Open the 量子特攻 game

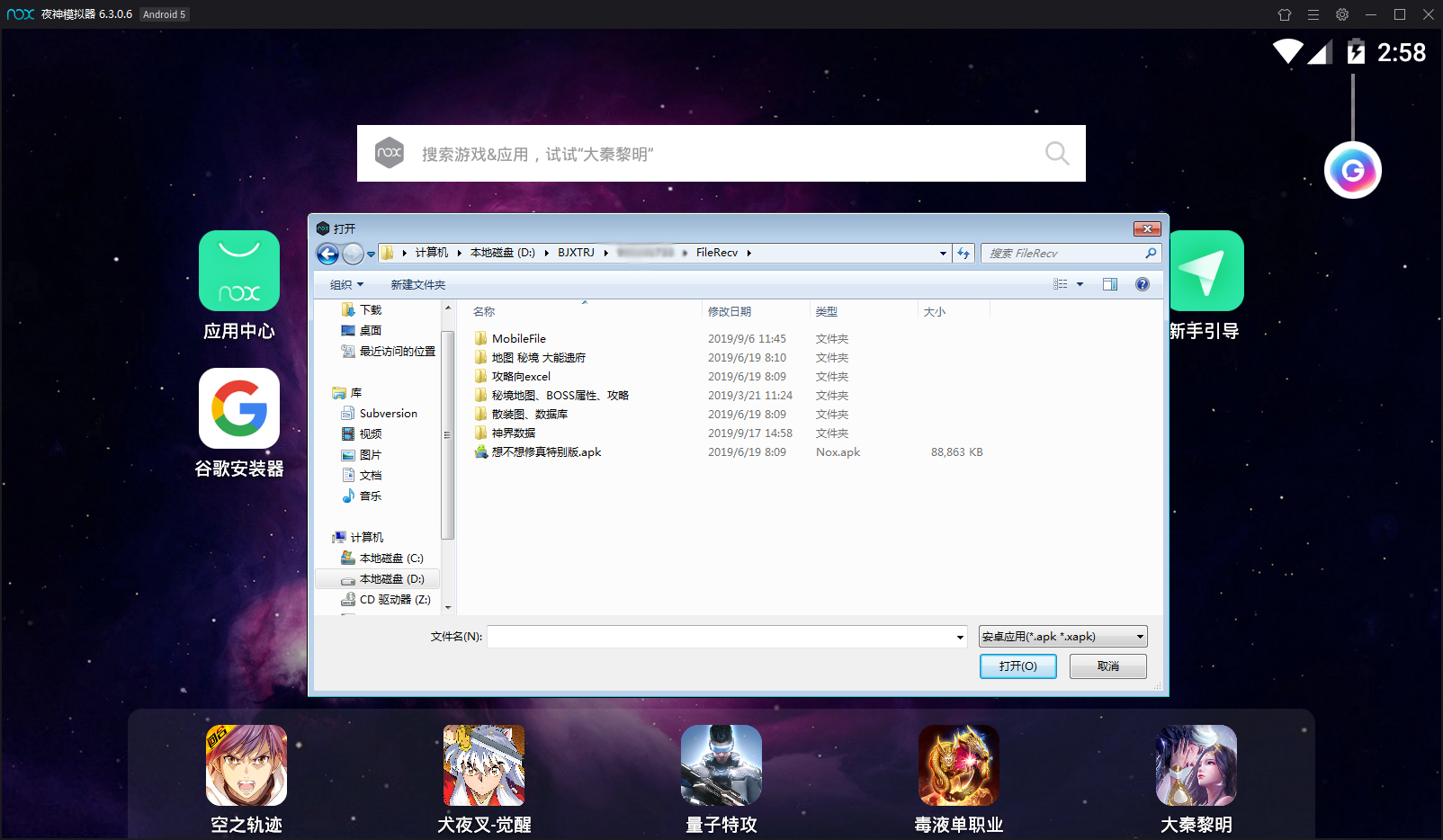point(721,764)
